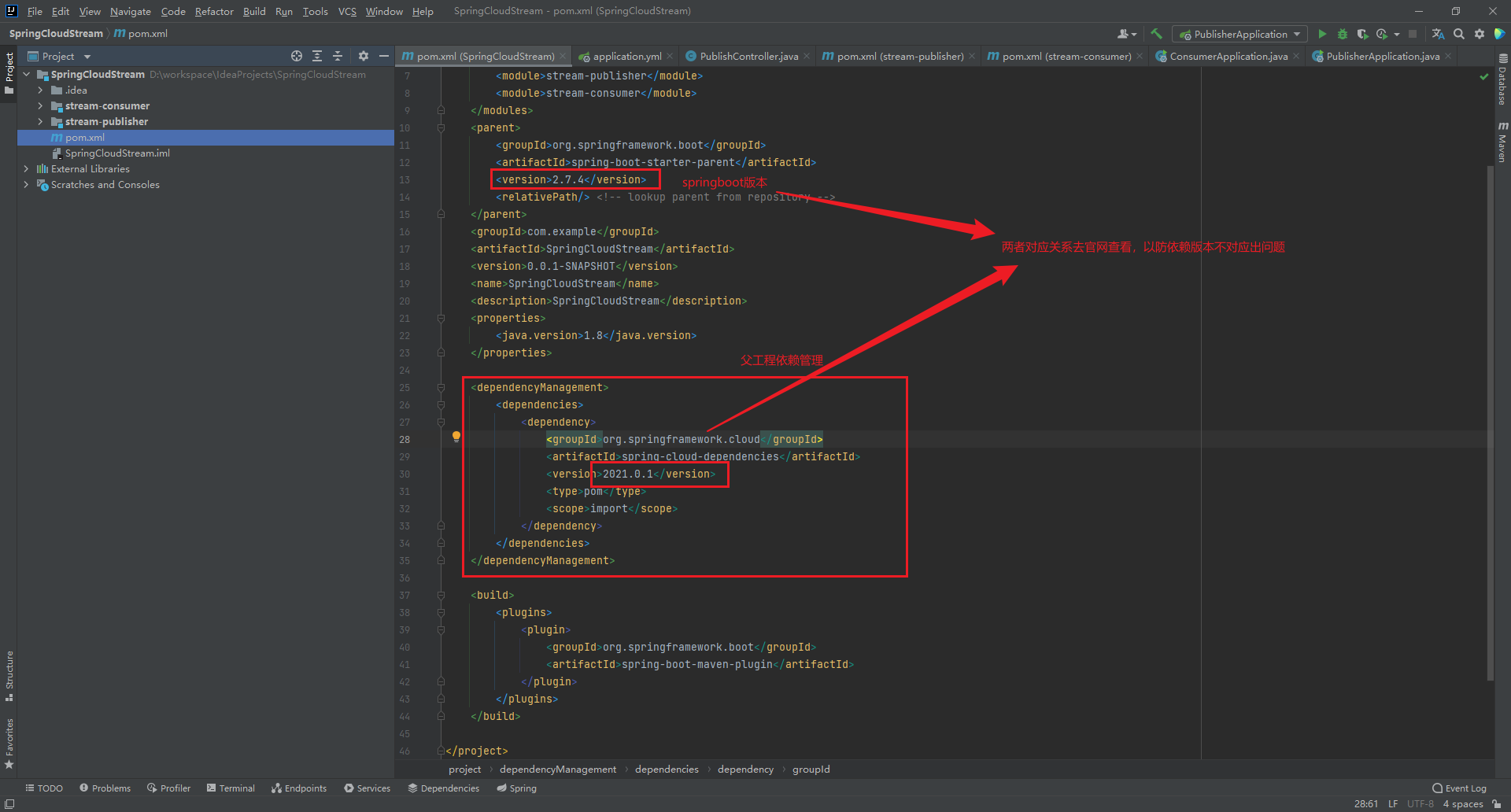Open the Refactor menu
Screen dimensions: 1511x812
[x=214, y=11]
